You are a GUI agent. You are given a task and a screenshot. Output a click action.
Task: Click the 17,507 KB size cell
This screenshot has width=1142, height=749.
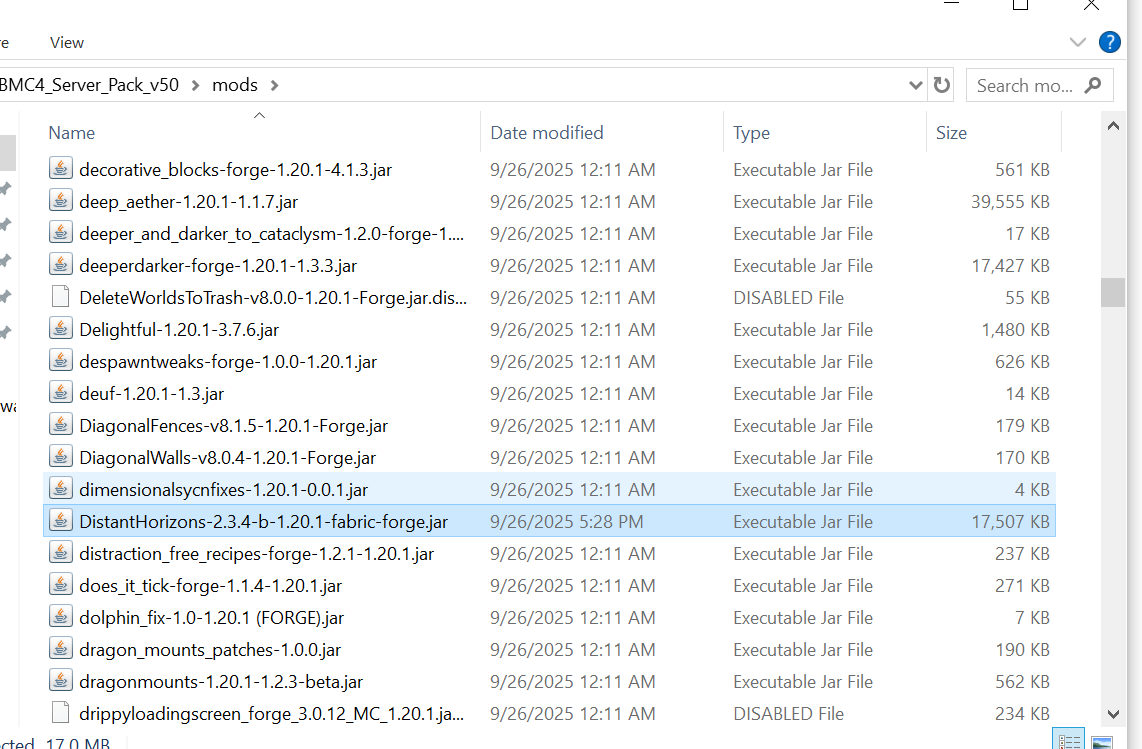tap(1010, 522)
